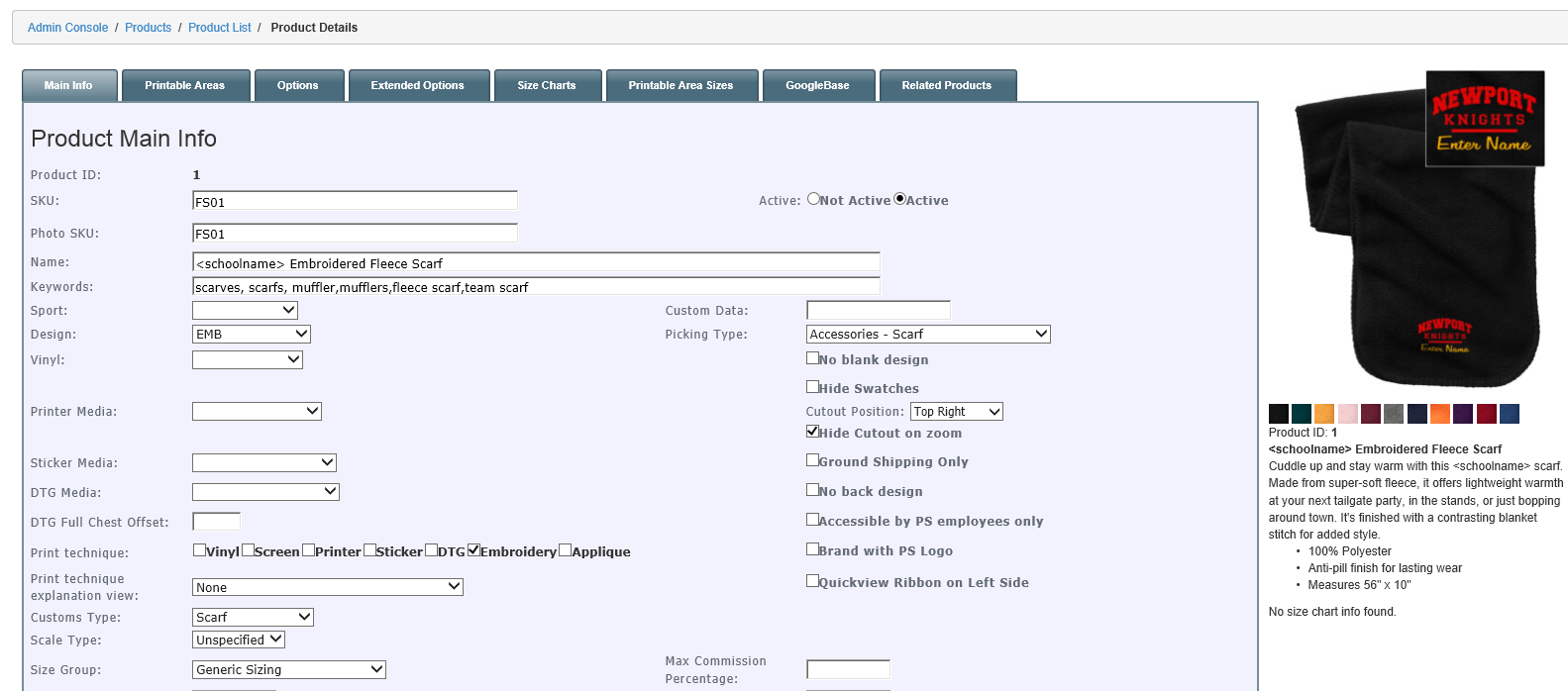1568x691 pixels.
Task: Open the Design dropdown showing EMB
Action: 251,335
